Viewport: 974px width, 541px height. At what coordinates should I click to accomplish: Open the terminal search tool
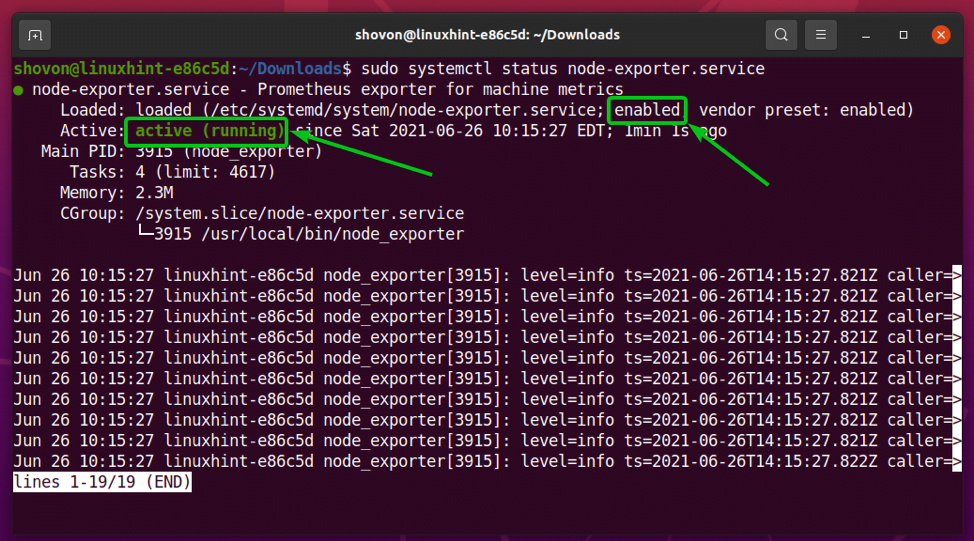[781, 35]
